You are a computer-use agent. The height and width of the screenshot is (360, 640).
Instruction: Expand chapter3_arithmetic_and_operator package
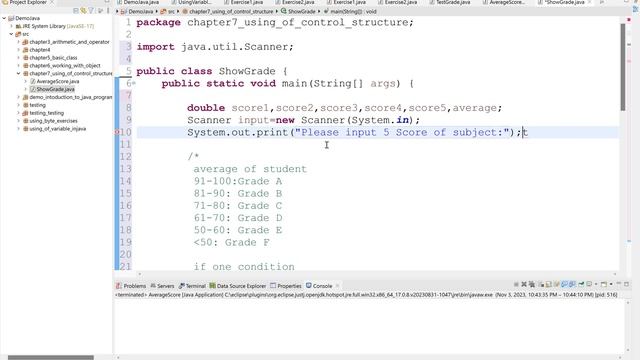coord(19,42)
